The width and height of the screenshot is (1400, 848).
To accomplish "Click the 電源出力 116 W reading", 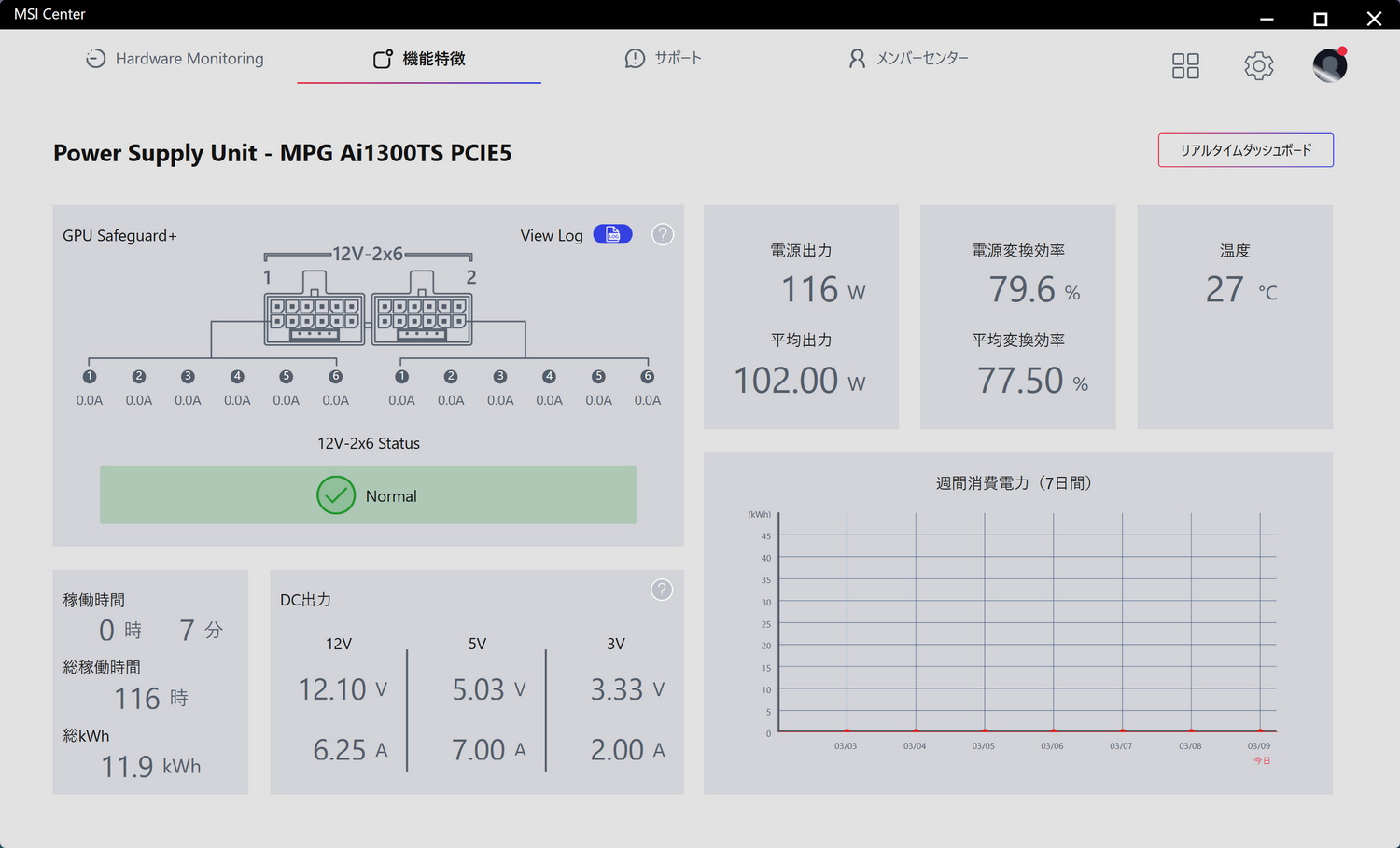I will pyautogui.click(x=823, y=290).
